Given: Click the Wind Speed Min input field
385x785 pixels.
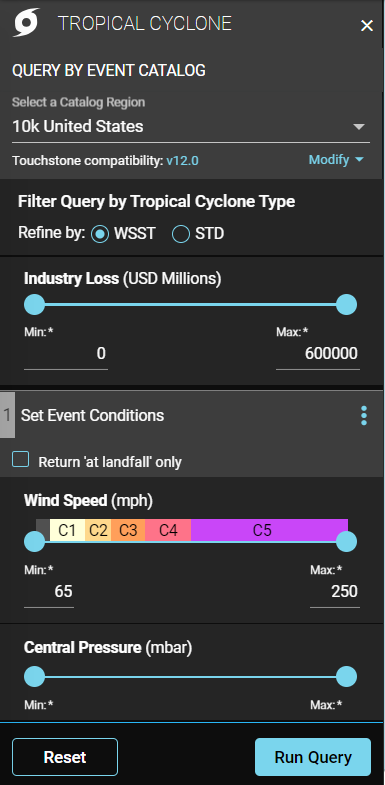Looking at the screenshot, I should [49, 592].
